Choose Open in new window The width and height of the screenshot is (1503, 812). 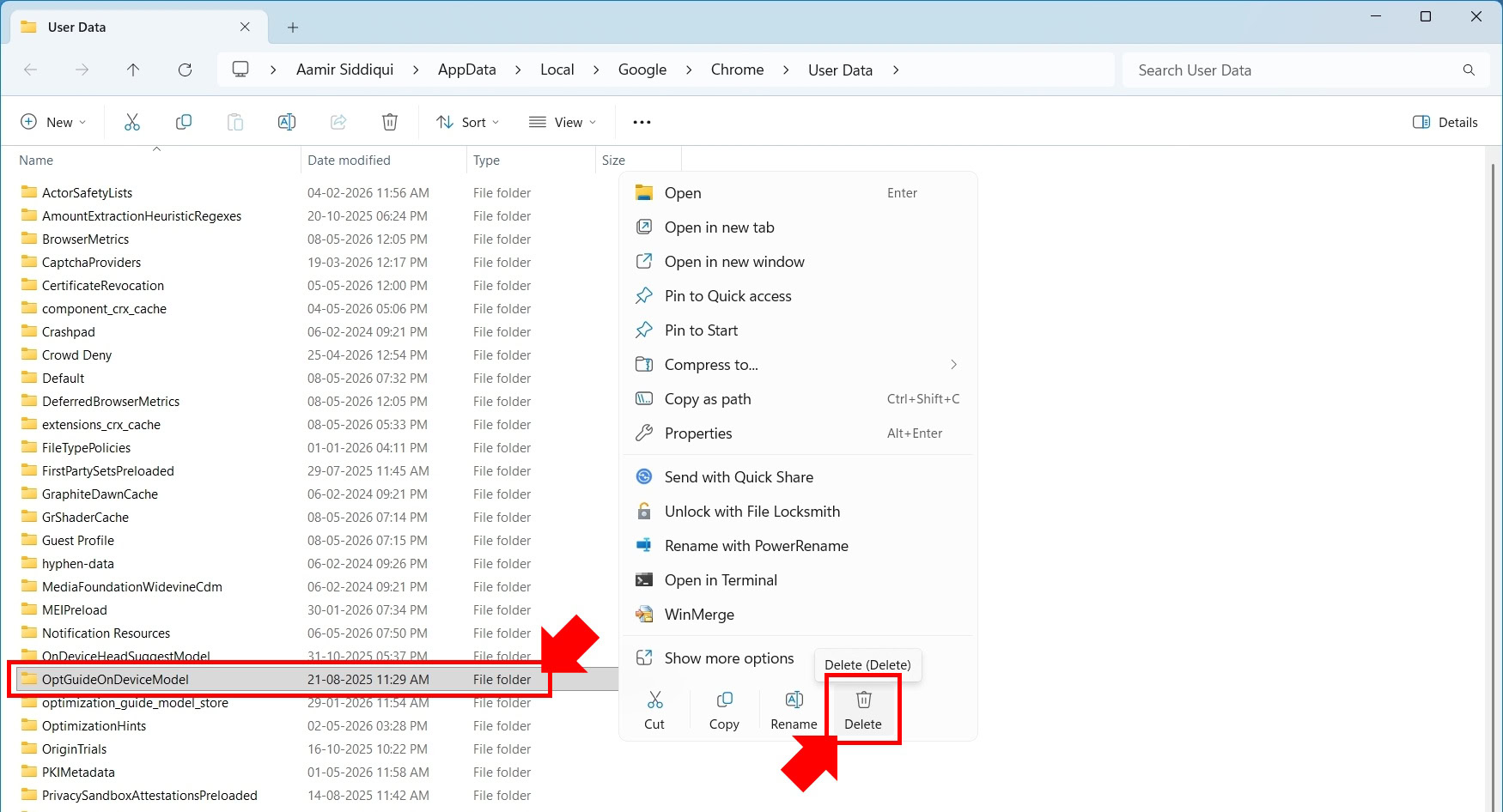tap(798, 262)
